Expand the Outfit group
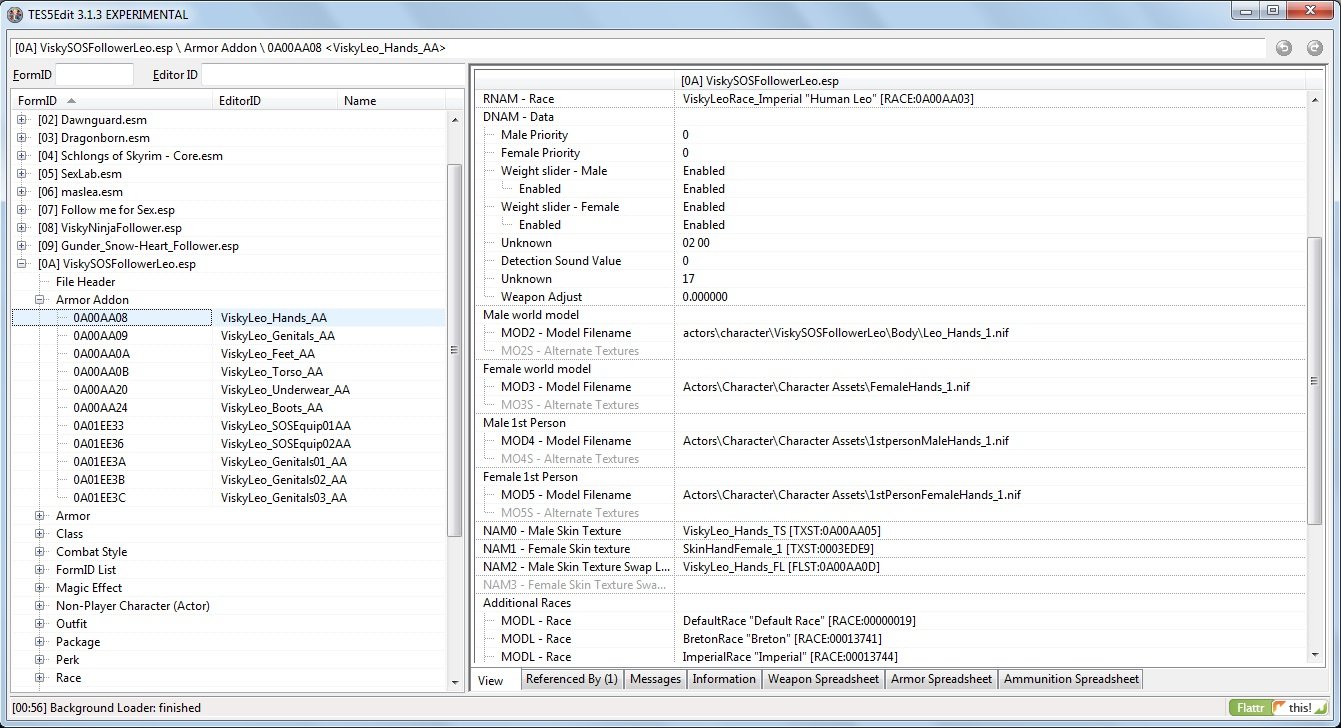 (41, 624)
